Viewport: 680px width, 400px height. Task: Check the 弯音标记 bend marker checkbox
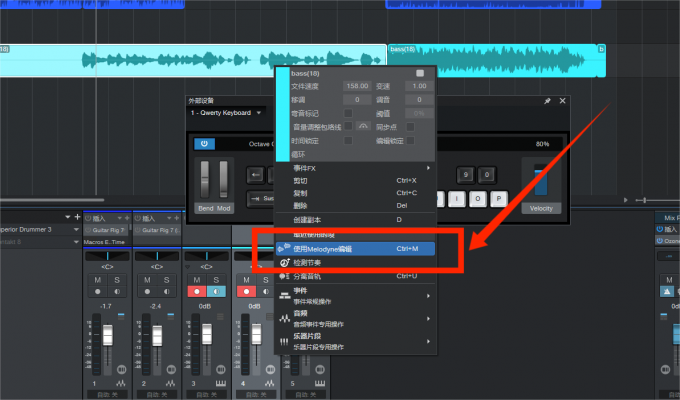click(348, 113)
